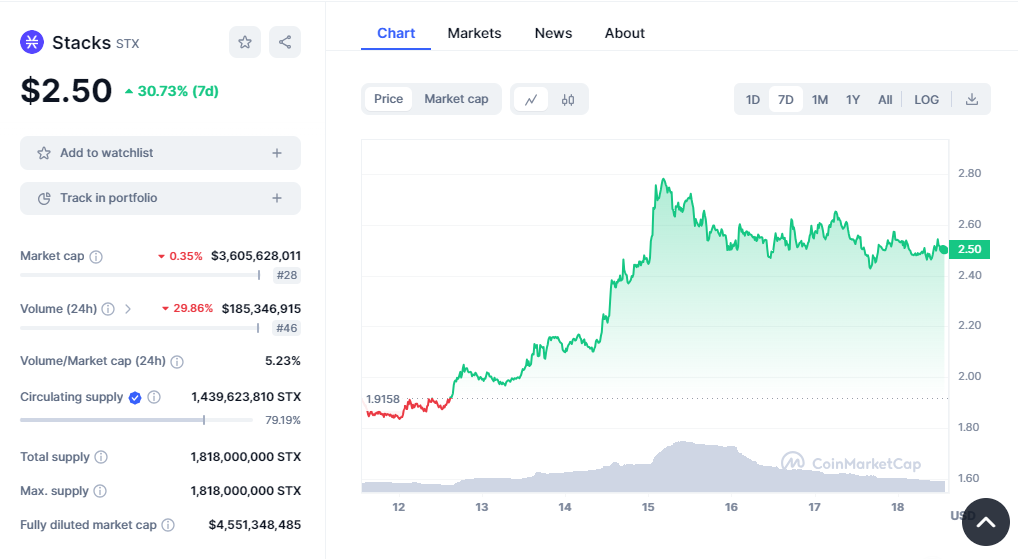The height and width of the screenshot is (559, 1018).
Task: Set chart range to 1Y
Action: (x=852, y=99)
